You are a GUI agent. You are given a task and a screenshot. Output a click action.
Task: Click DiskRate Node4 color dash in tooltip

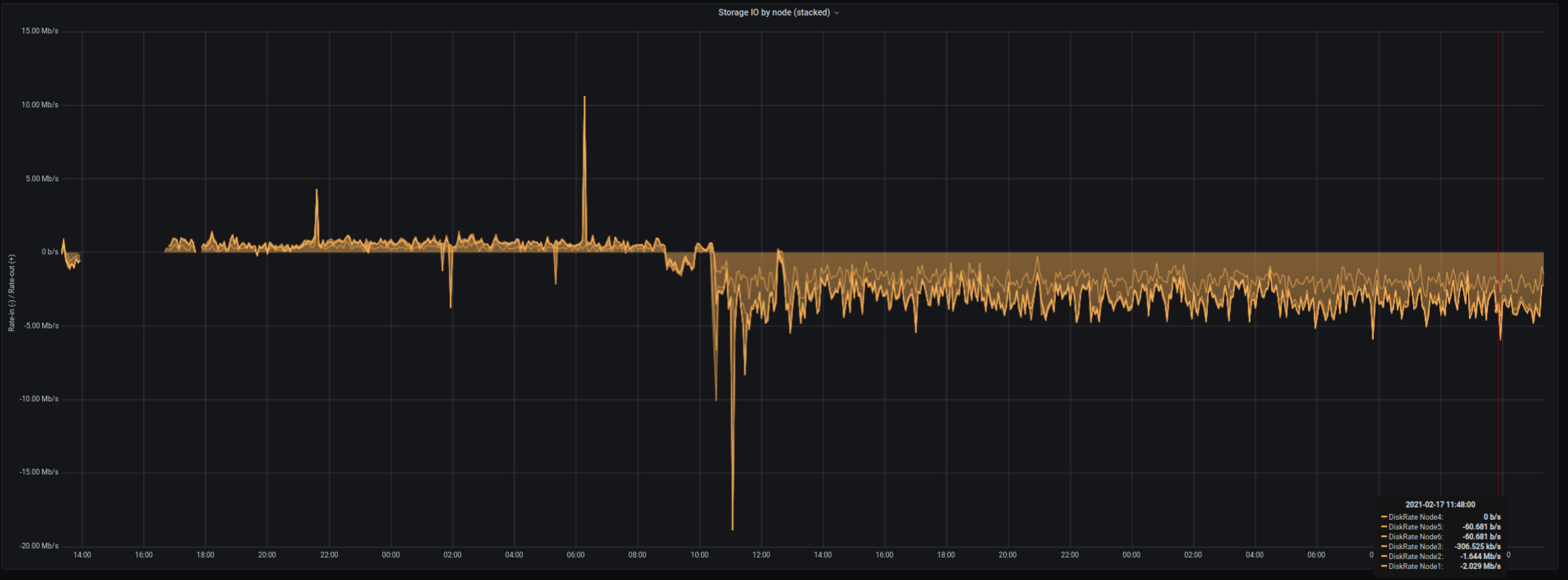coord(1384,517)
